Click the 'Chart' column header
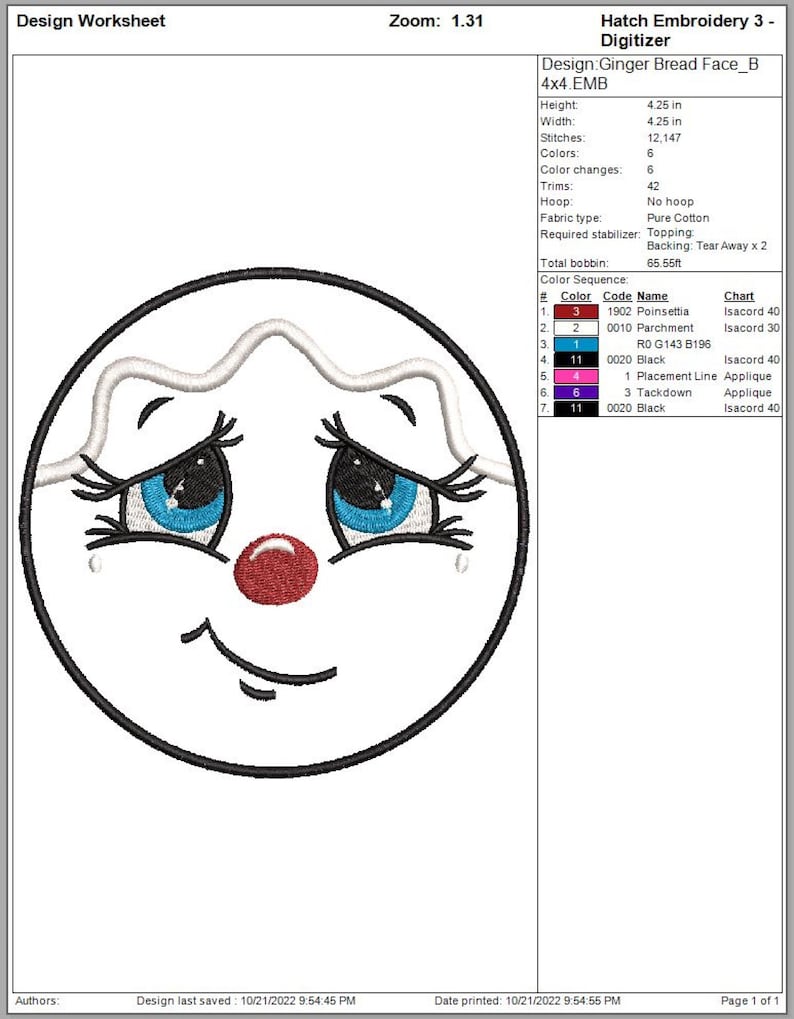The width and height of the screenshot is (794, 1019). [x=739, y=296]
